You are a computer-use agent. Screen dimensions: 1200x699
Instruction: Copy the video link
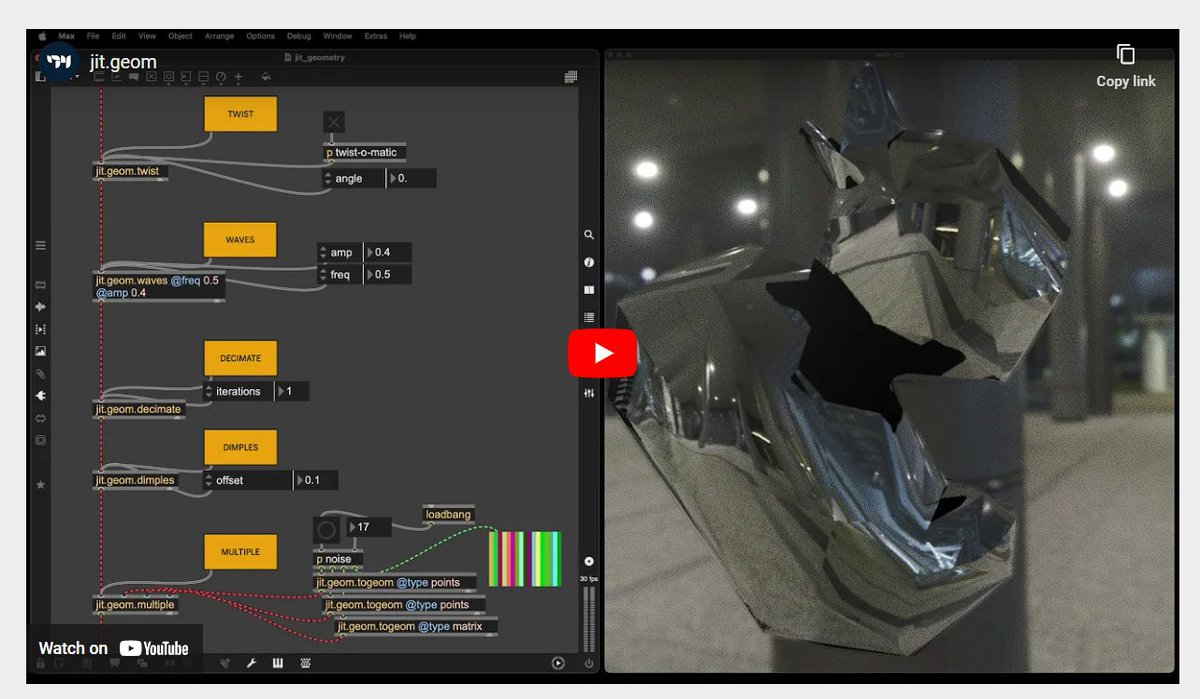1126,67
